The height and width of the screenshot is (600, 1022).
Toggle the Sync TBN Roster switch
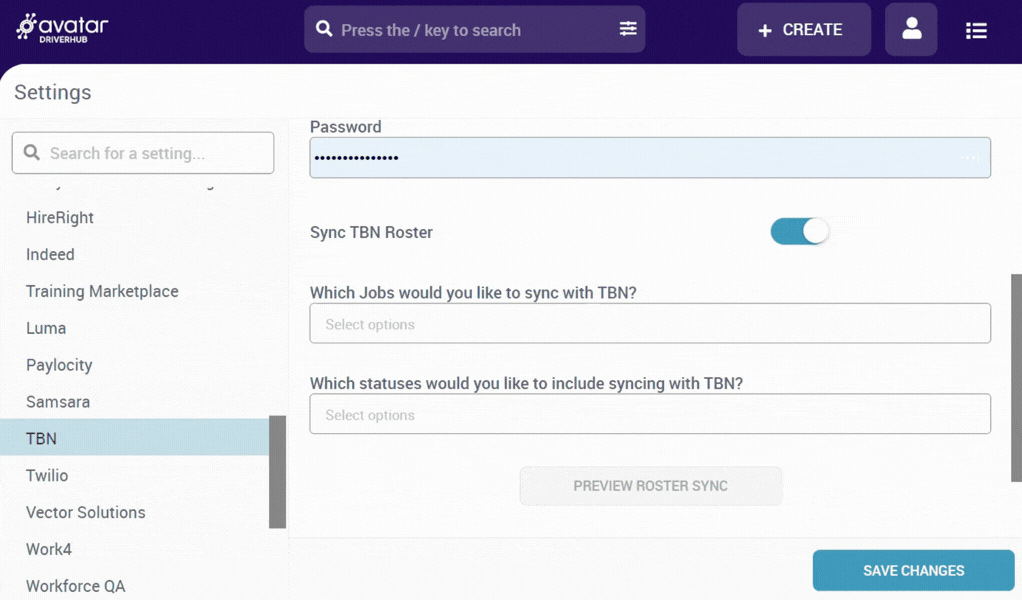tap(799, 231)
